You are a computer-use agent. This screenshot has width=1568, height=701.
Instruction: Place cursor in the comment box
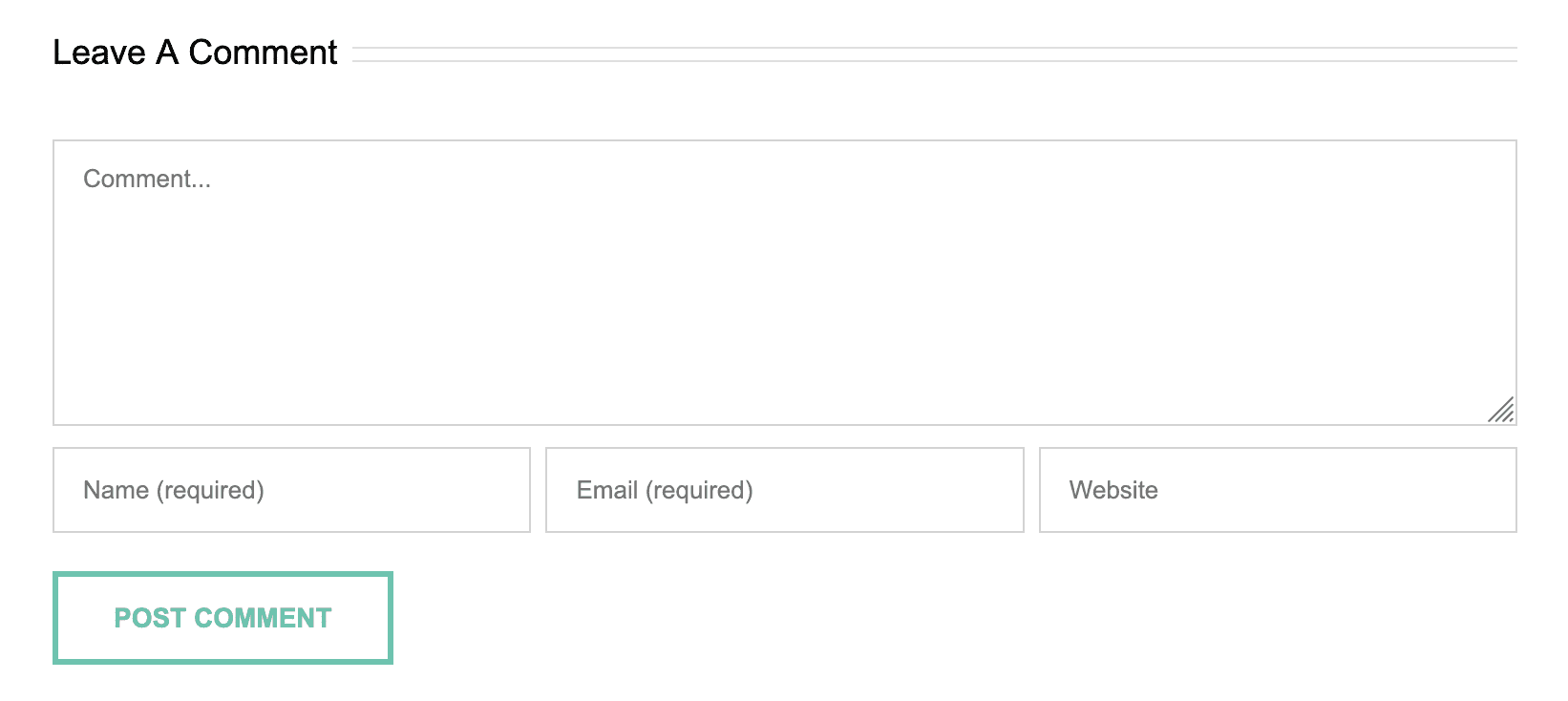click(784, 283)
